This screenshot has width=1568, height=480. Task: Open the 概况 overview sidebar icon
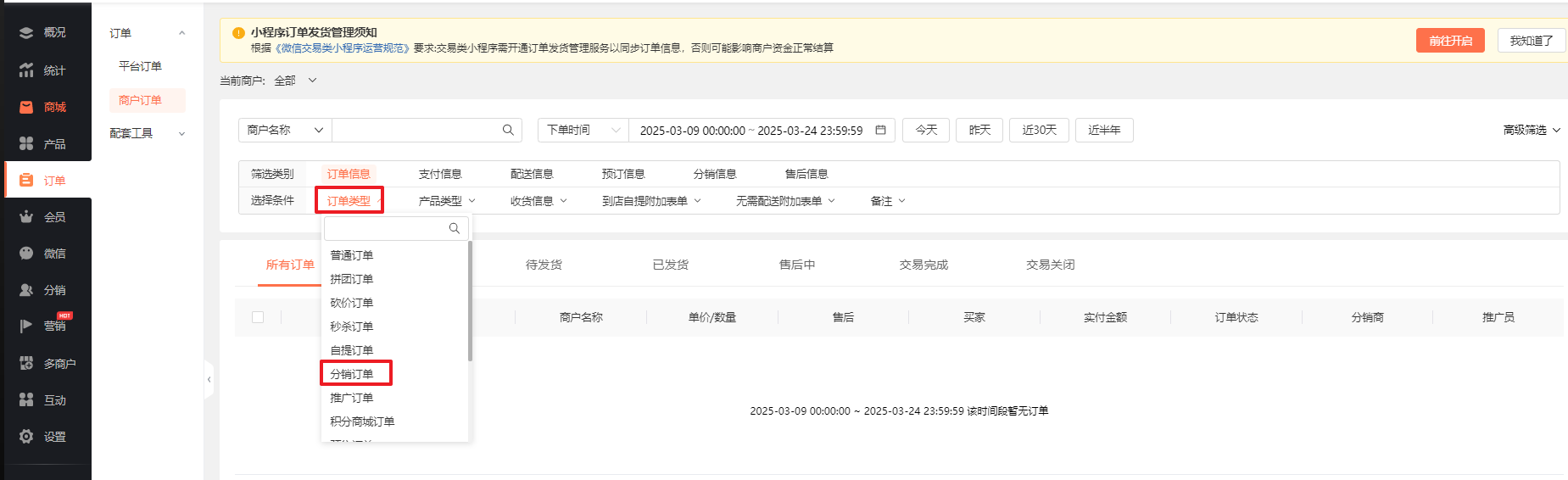(26, 32)
